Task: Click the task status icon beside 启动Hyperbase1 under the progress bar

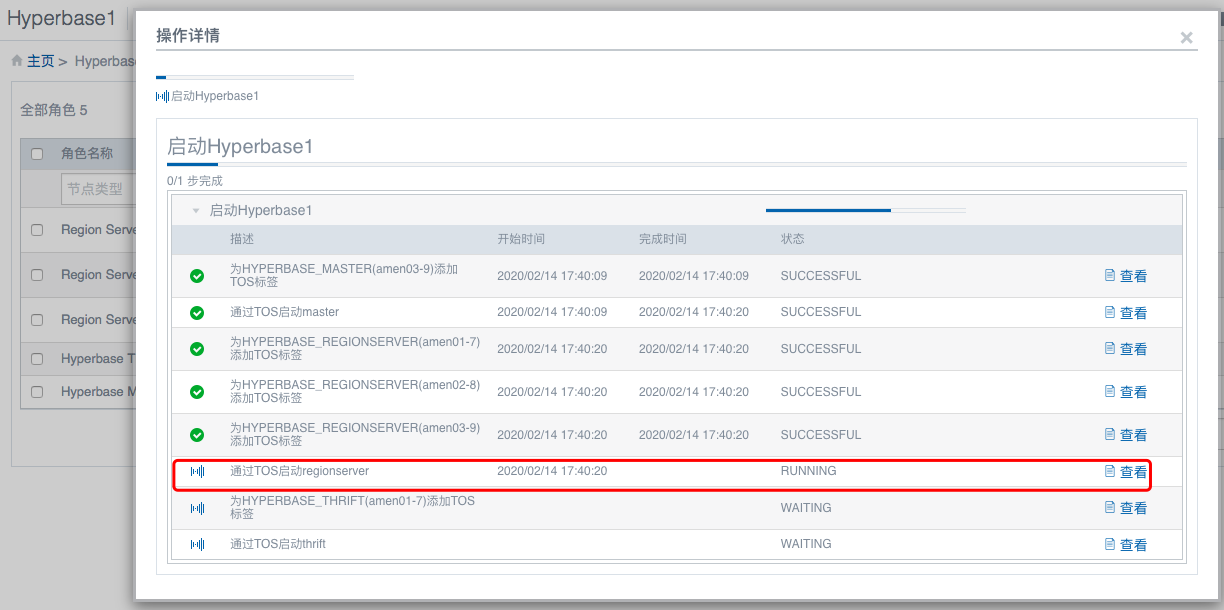Action: coord(161,95)
